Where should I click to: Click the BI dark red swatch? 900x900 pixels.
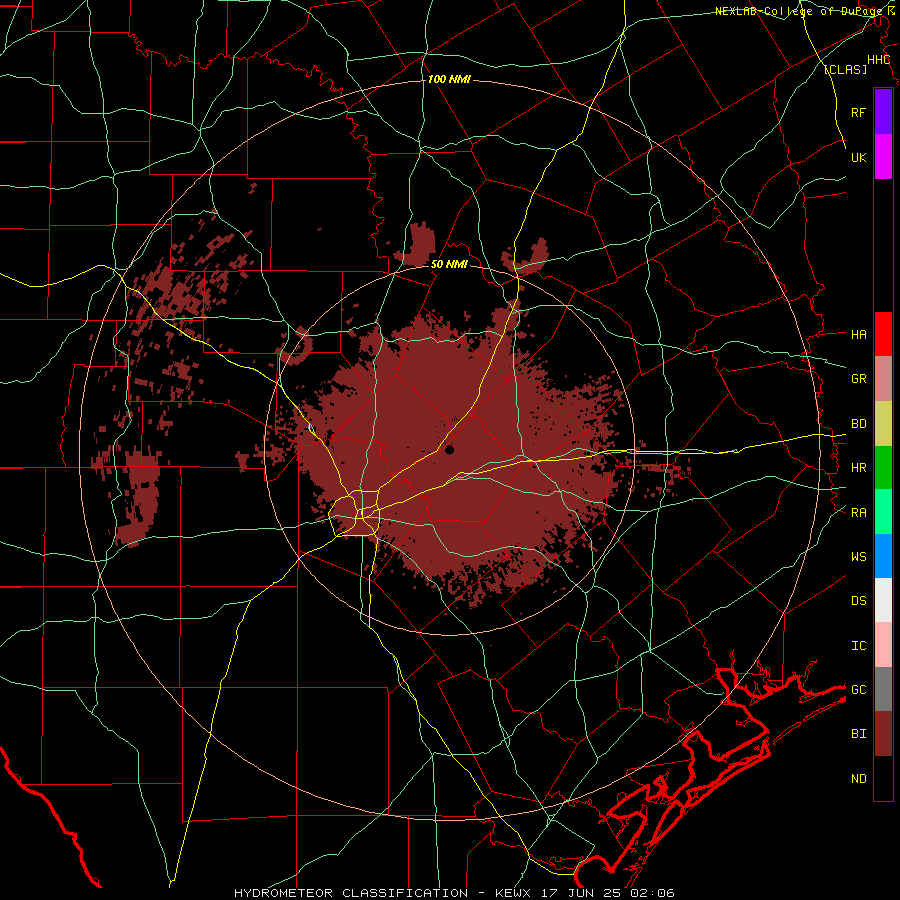click(x=883, y=734)
